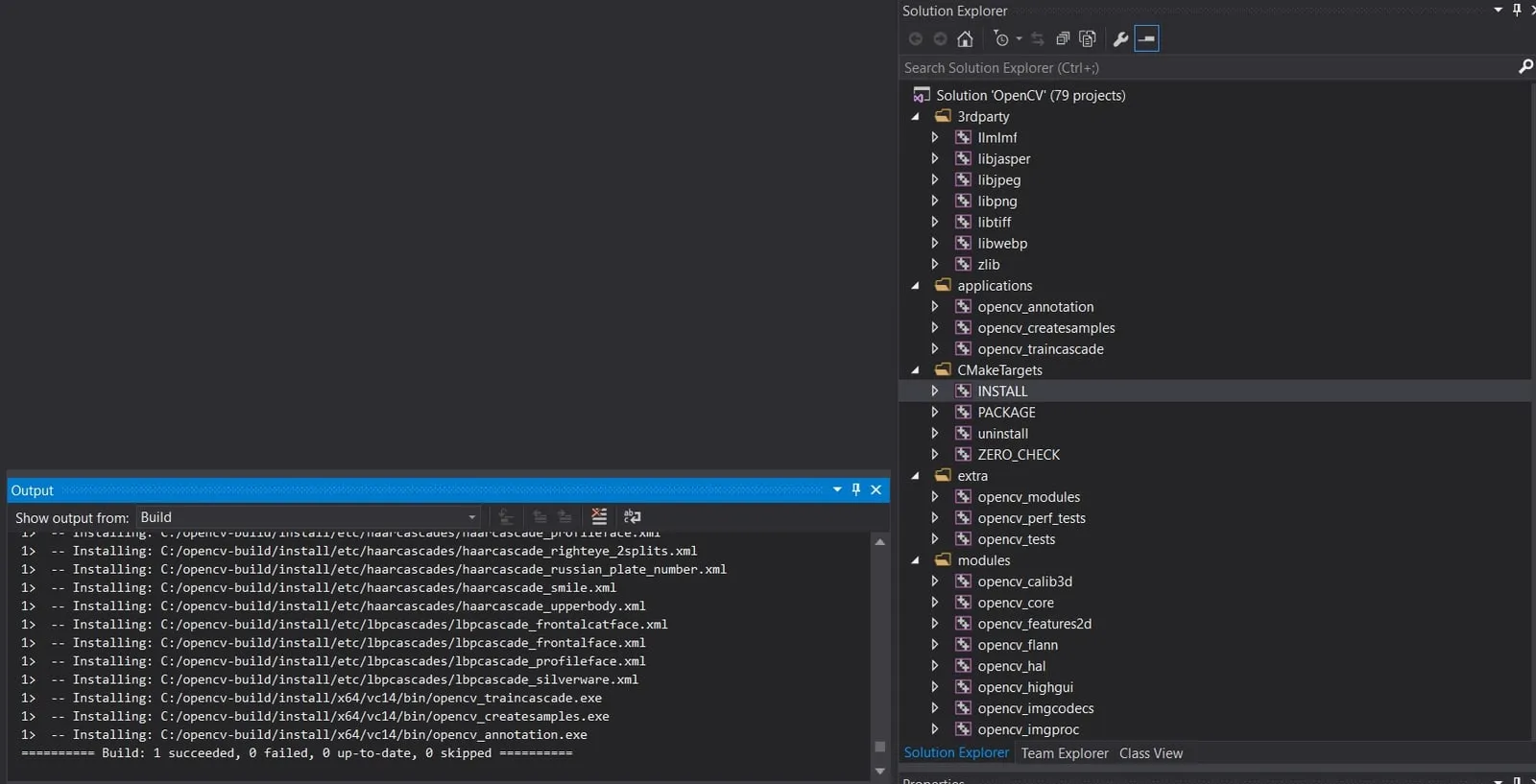Click the Solution 'OpenCV' icon
1536x784 pixels.
921,95
